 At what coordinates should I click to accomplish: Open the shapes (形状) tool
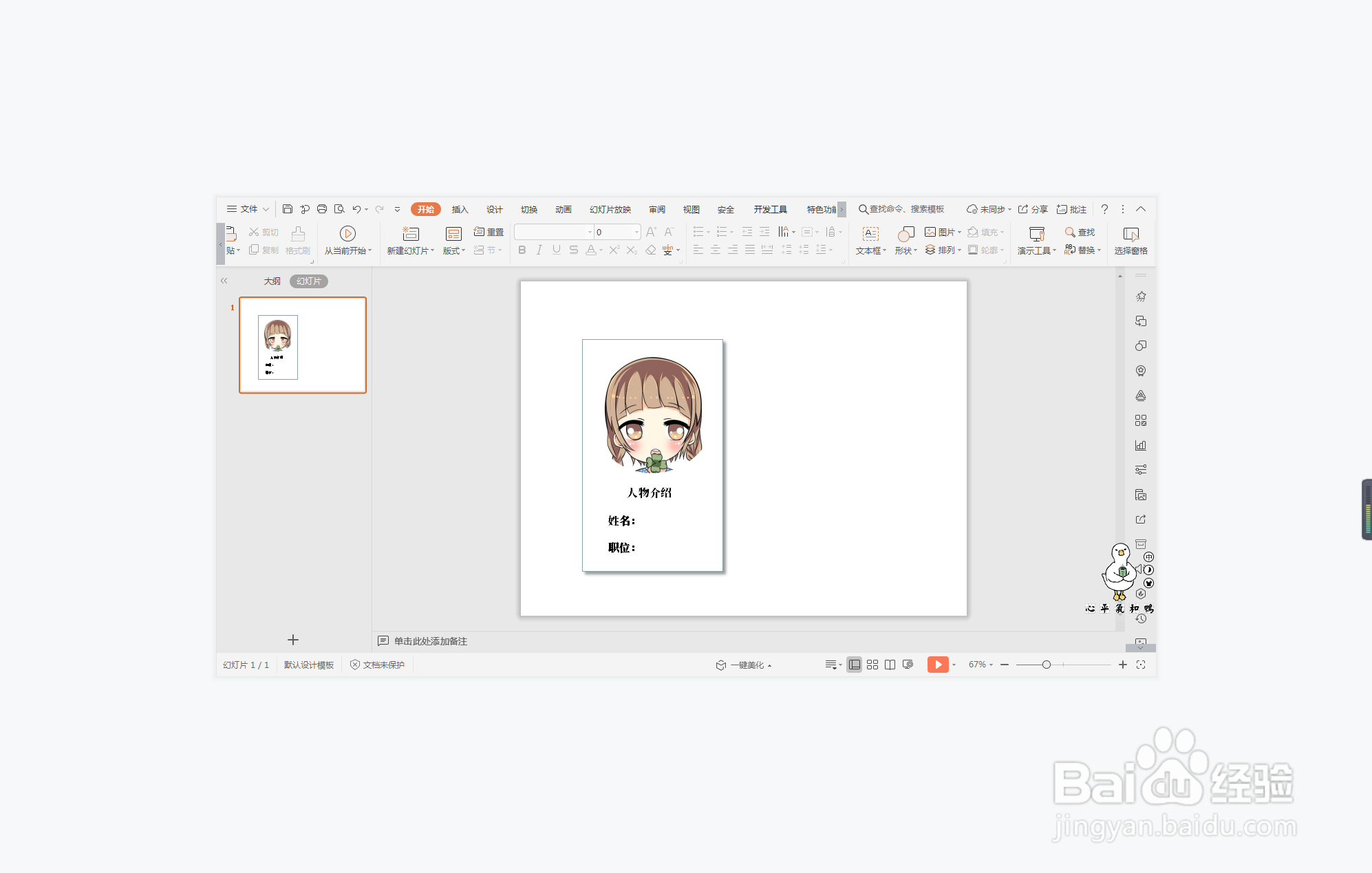click(x=905, y=235)
